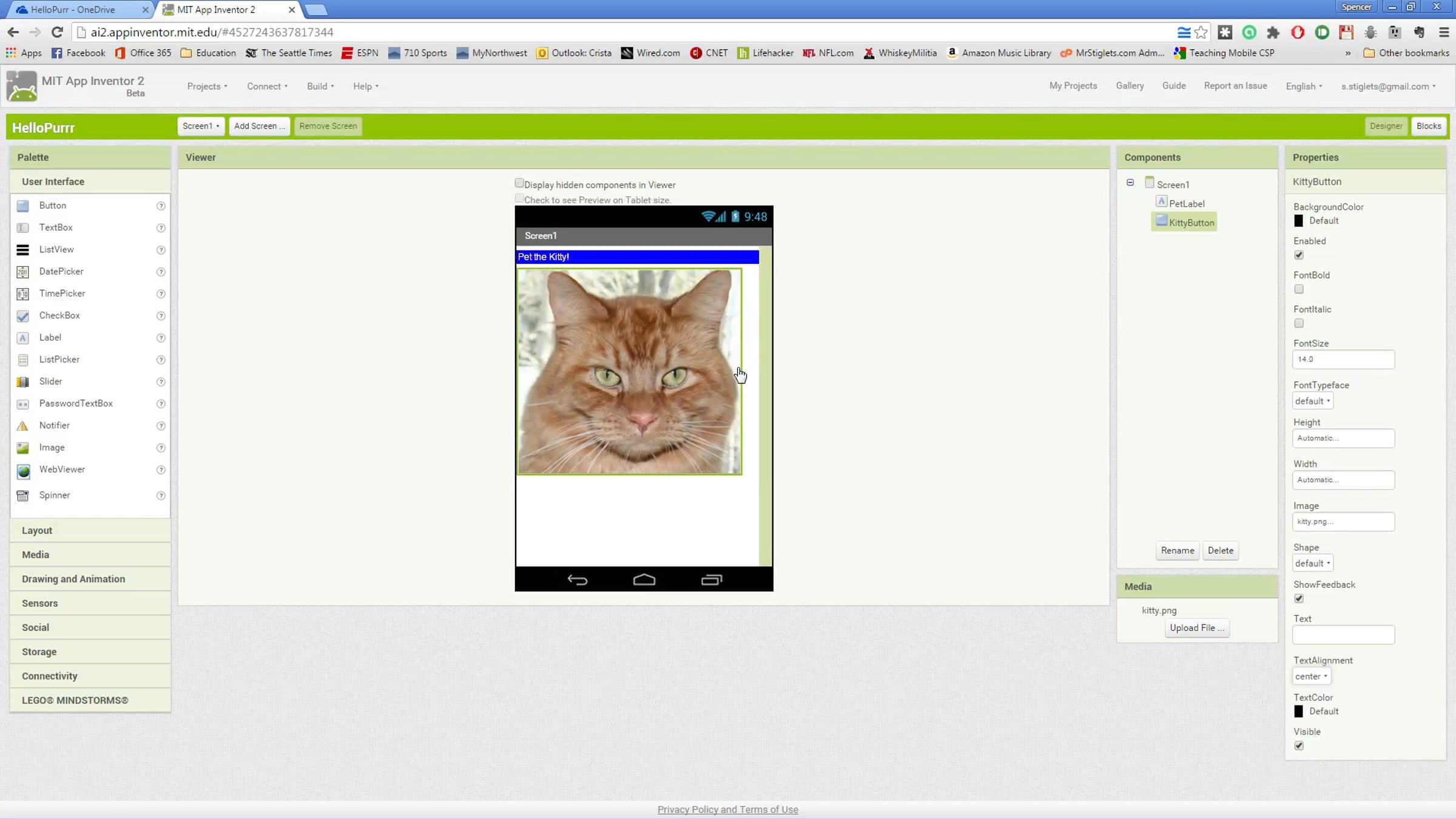Screen dimensions: 1456x819
Task: Click the Android back arrow in phone preview
Action: pos(577,580)
